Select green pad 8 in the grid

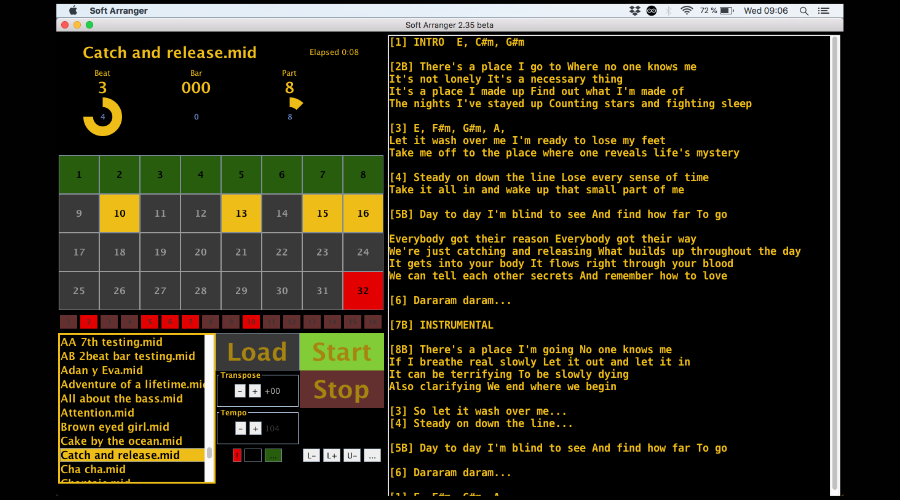click(363, 175)
